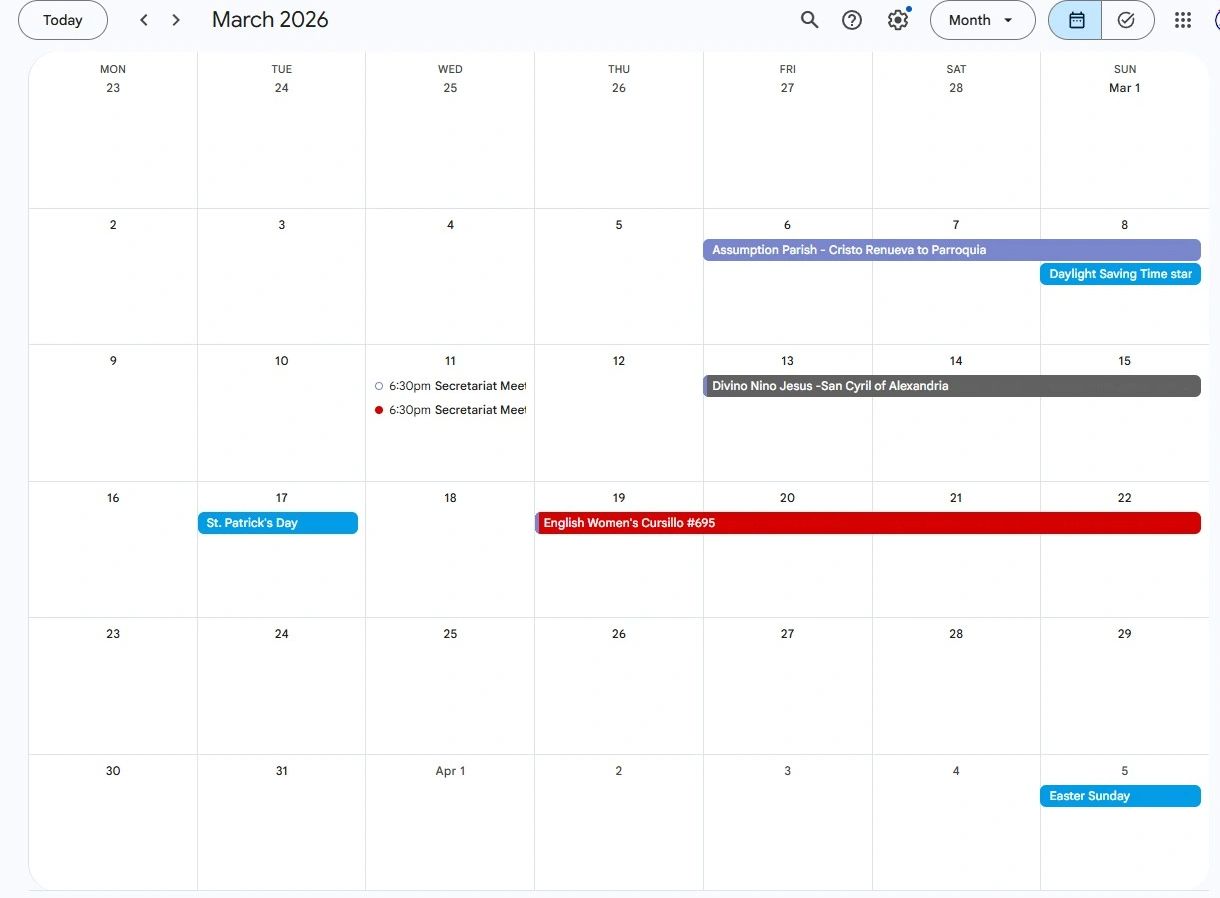1220x898 pixels.
Task: Select the date number 25 in March
Action: pyautogui.click(x=450, y=634)
